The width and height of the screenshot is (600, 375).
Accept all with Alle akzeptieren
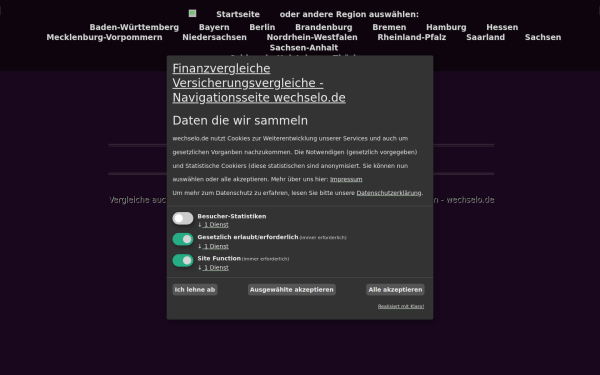(395, 290)
